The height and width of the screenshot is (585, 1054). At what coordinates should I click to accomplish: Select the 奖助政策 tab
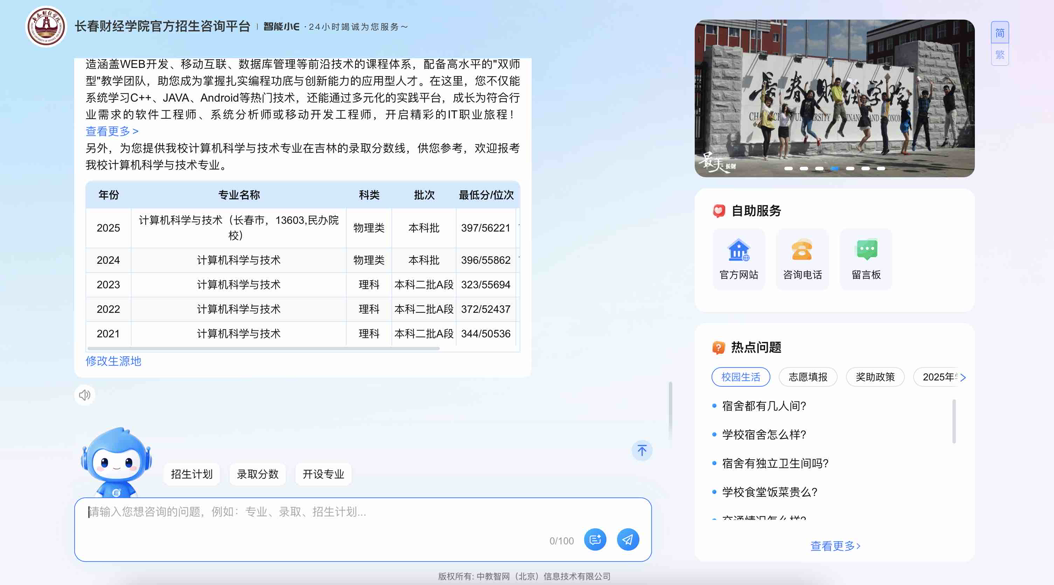pyautogui.click(x=875, y=377)
